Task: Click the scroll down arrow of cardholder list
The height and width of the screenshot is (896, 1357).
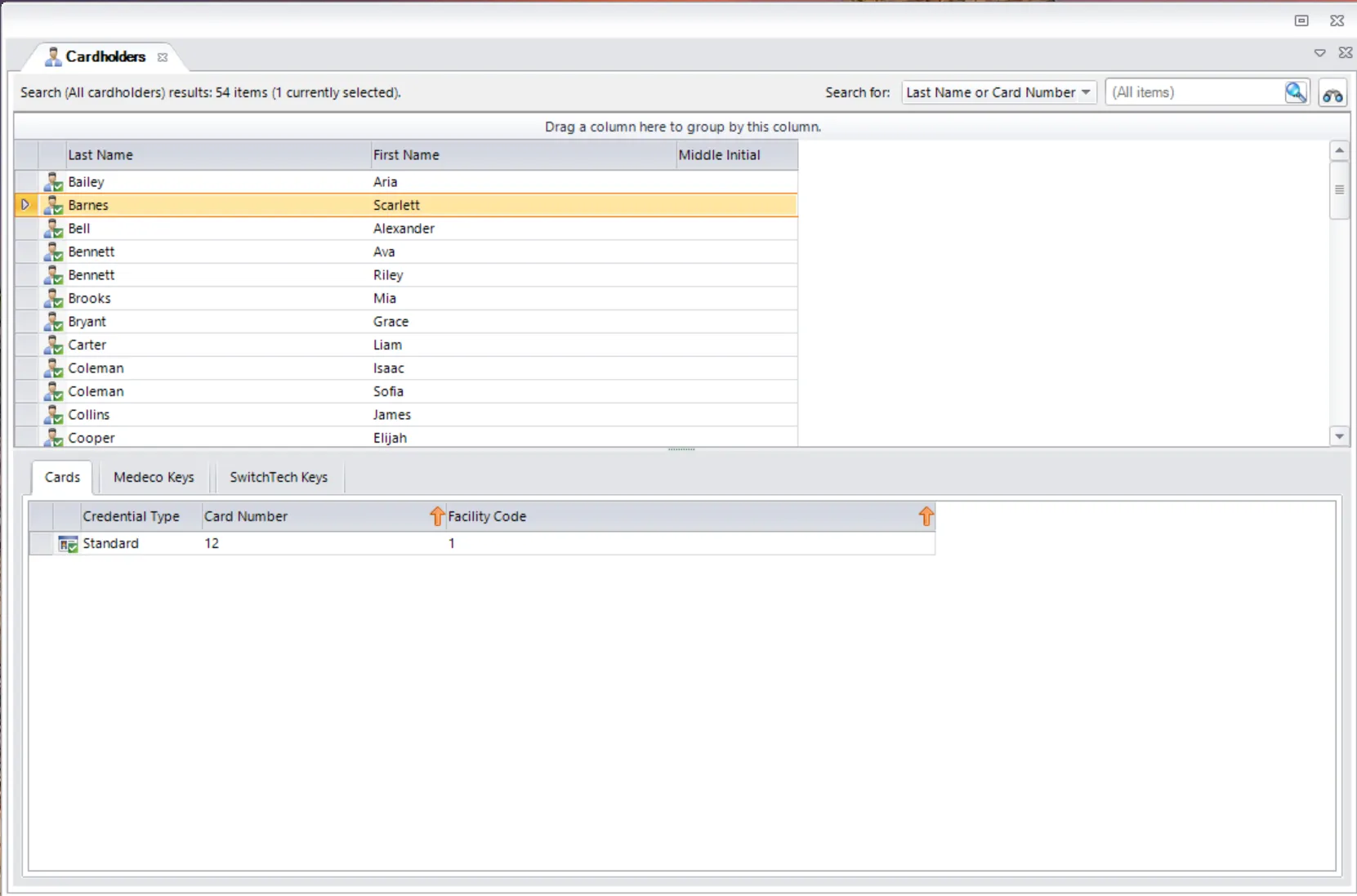Action: pyautogui.click(x=1339, y=436)
